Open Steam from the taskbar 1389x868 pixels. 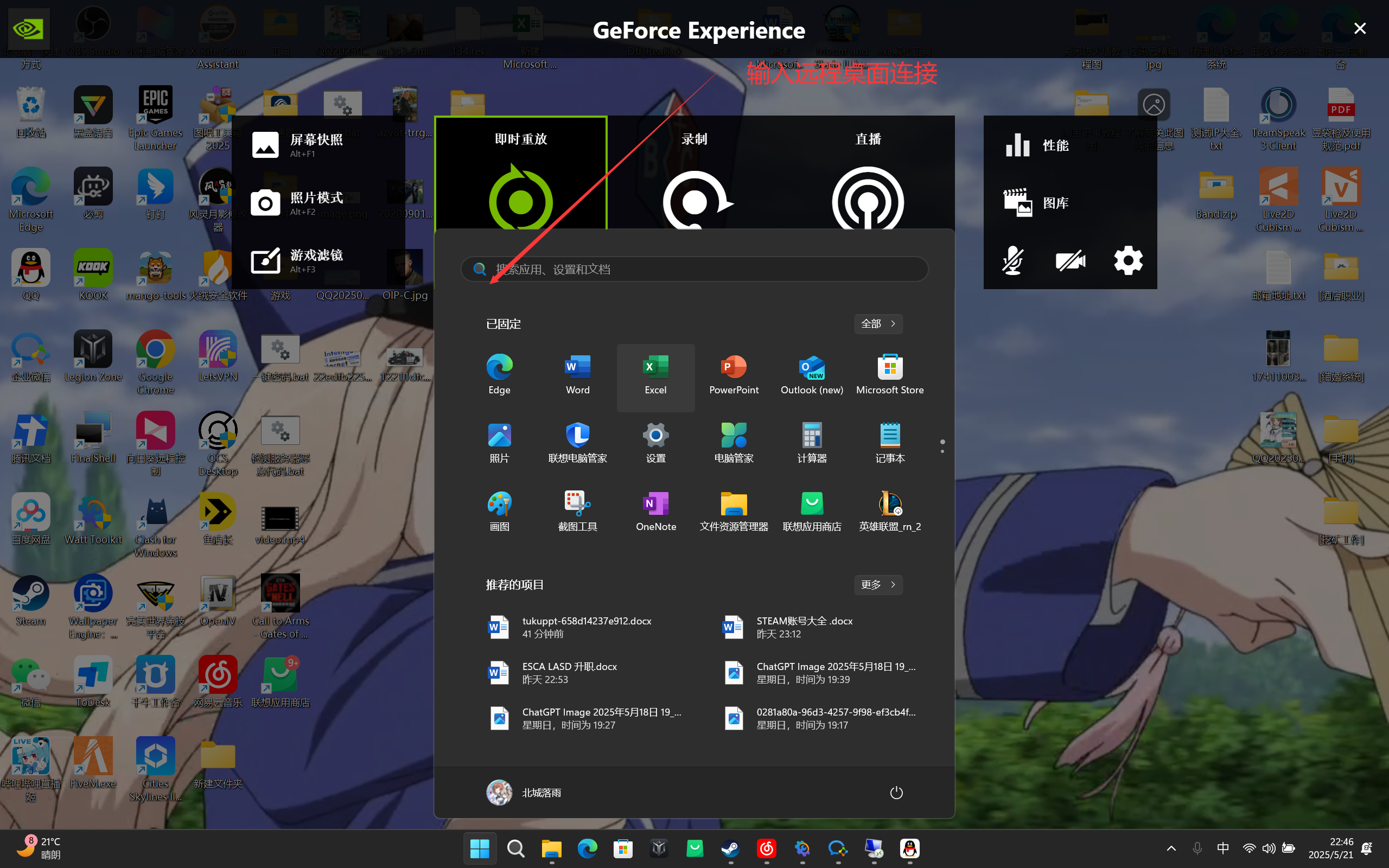[730, 848]
